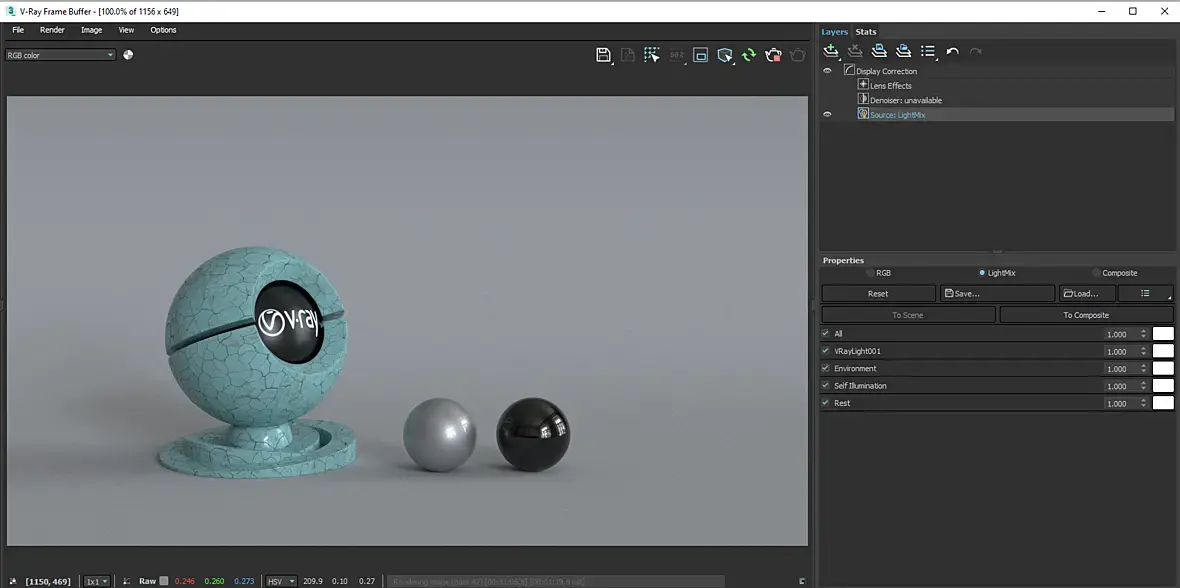The height and width of the screenshot is (588, 1180).
Task: Click the pixel info icon in status bar
Action: pyautogui.click(x=15, y=581)
